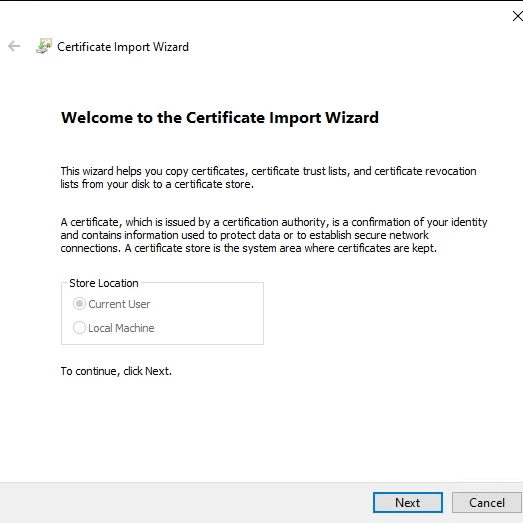
Task: Click the Cancel button
Action: tap(487, 502)
